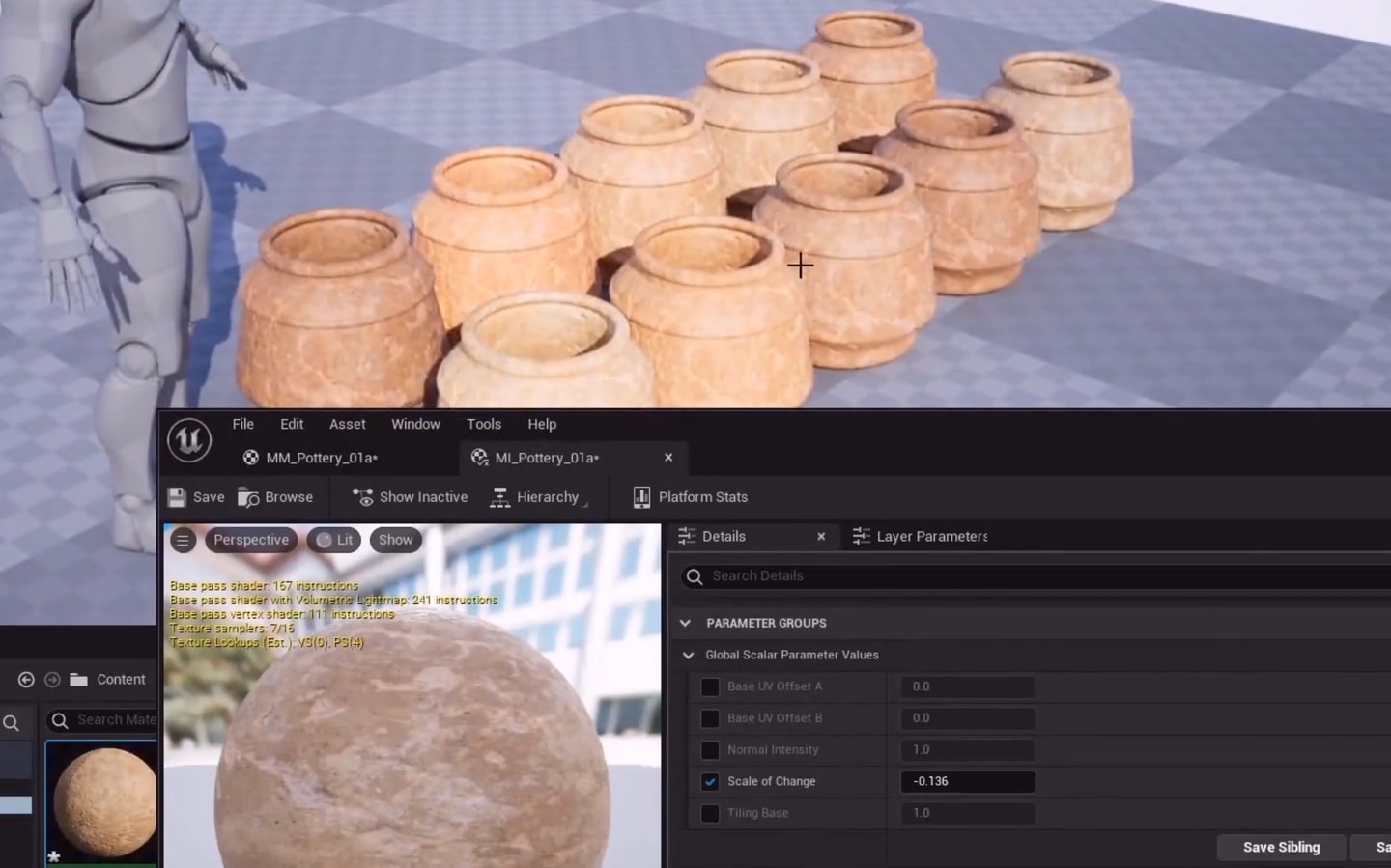Open the File menu

[x=243, y=424]
